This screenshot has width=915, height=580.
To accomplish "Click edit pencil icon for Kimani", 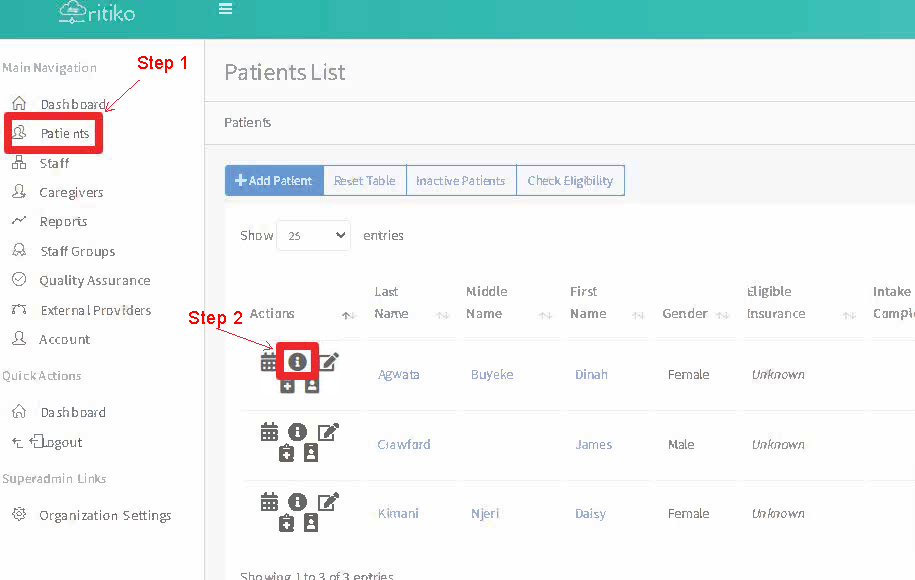I will [328, 502].
